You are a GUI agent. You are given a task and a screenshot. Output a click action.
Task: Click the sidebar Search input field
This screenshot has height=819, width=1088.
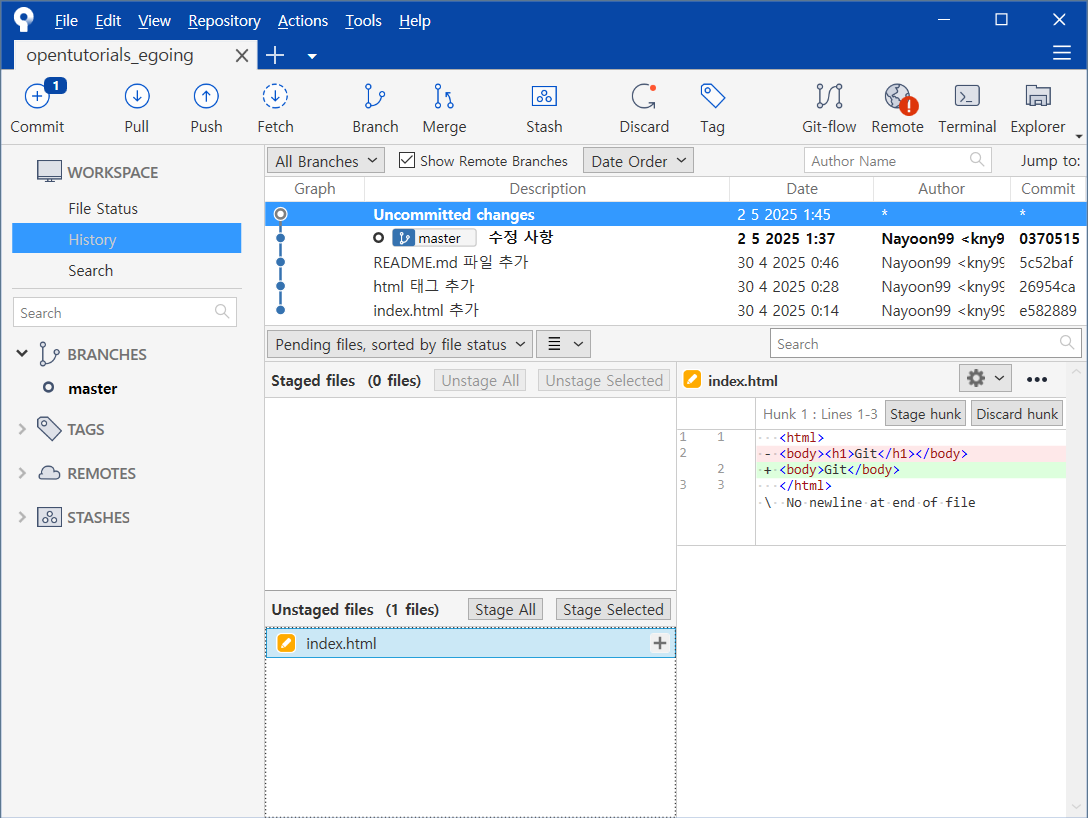(x=125, y=312)
